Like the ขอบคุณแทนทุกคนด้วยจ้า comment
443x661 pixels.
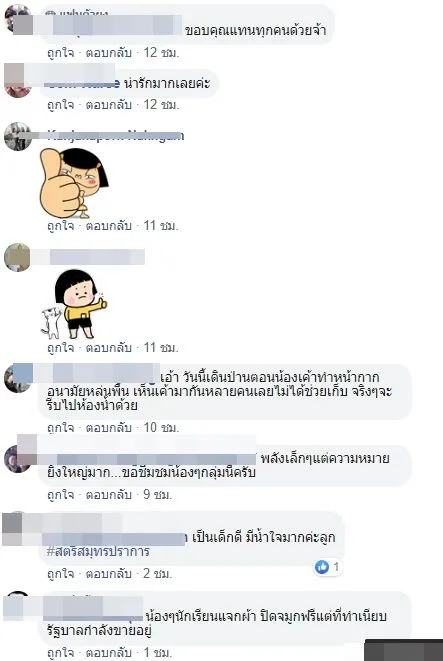coord(60,53)
